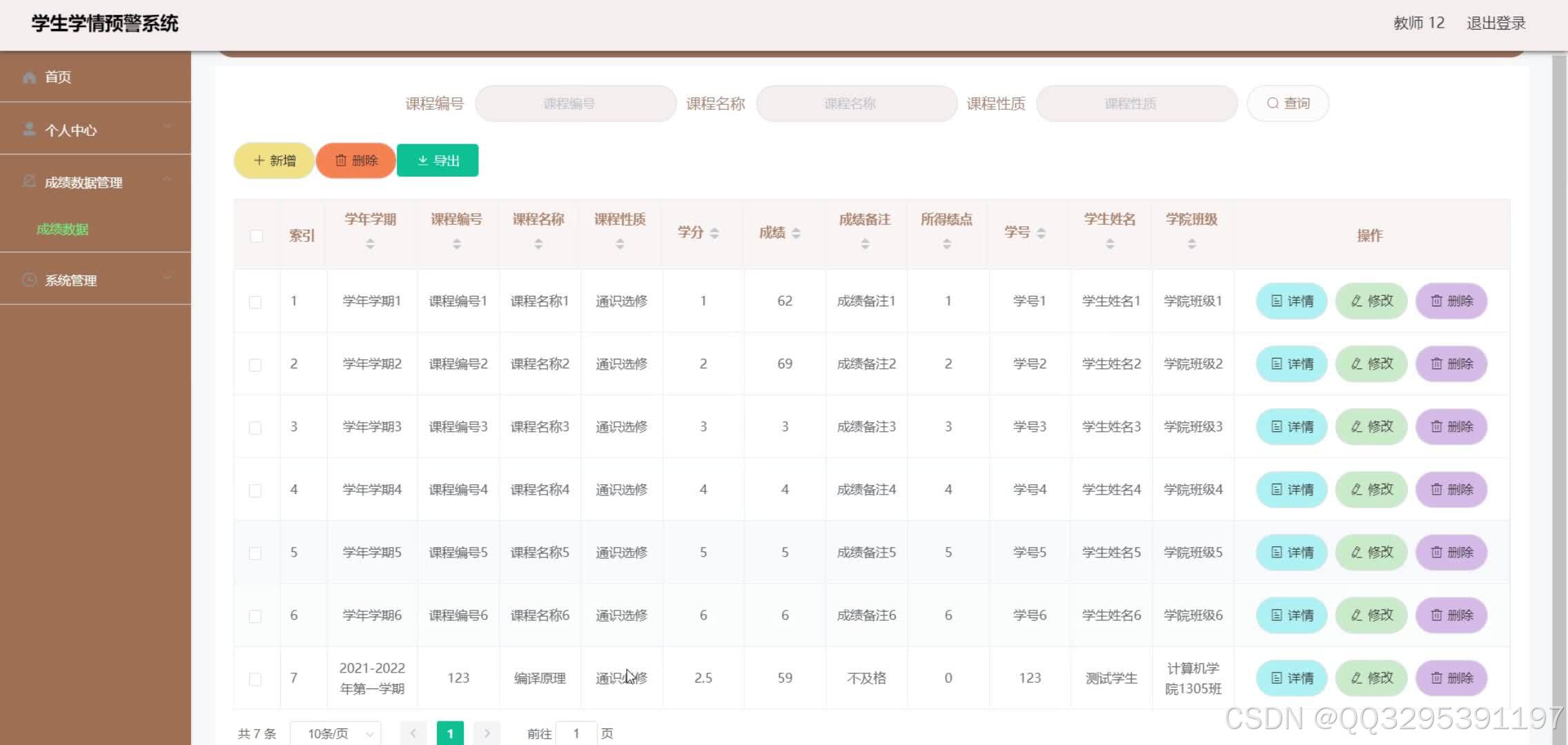Click the sort arrows in 学年学期 header

click(x=370, y=244)
